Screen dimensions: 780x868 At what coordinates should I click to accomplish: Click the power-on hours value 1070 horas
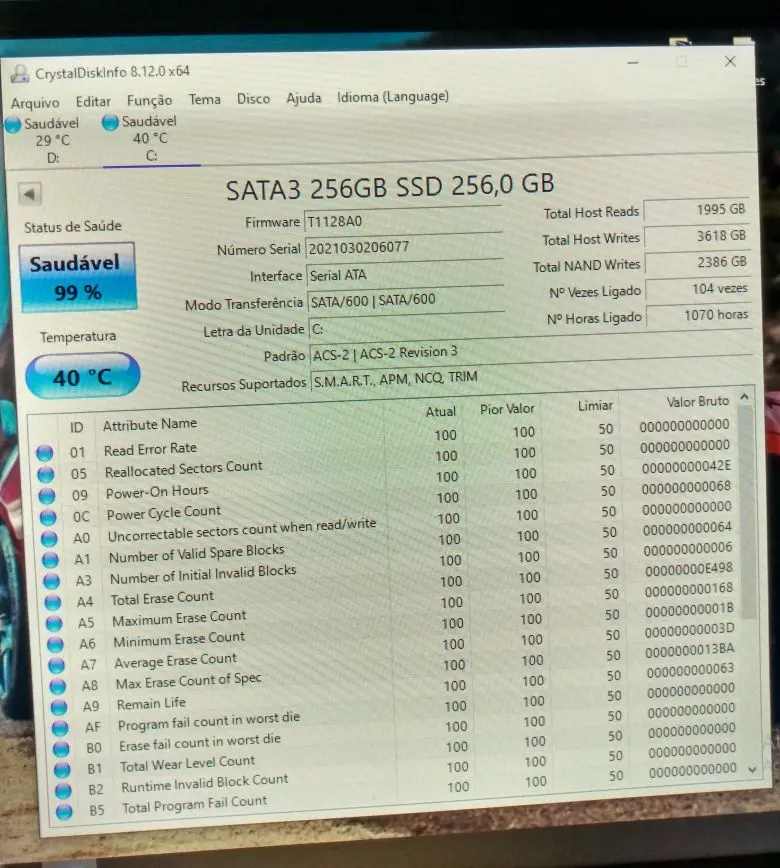700,316
